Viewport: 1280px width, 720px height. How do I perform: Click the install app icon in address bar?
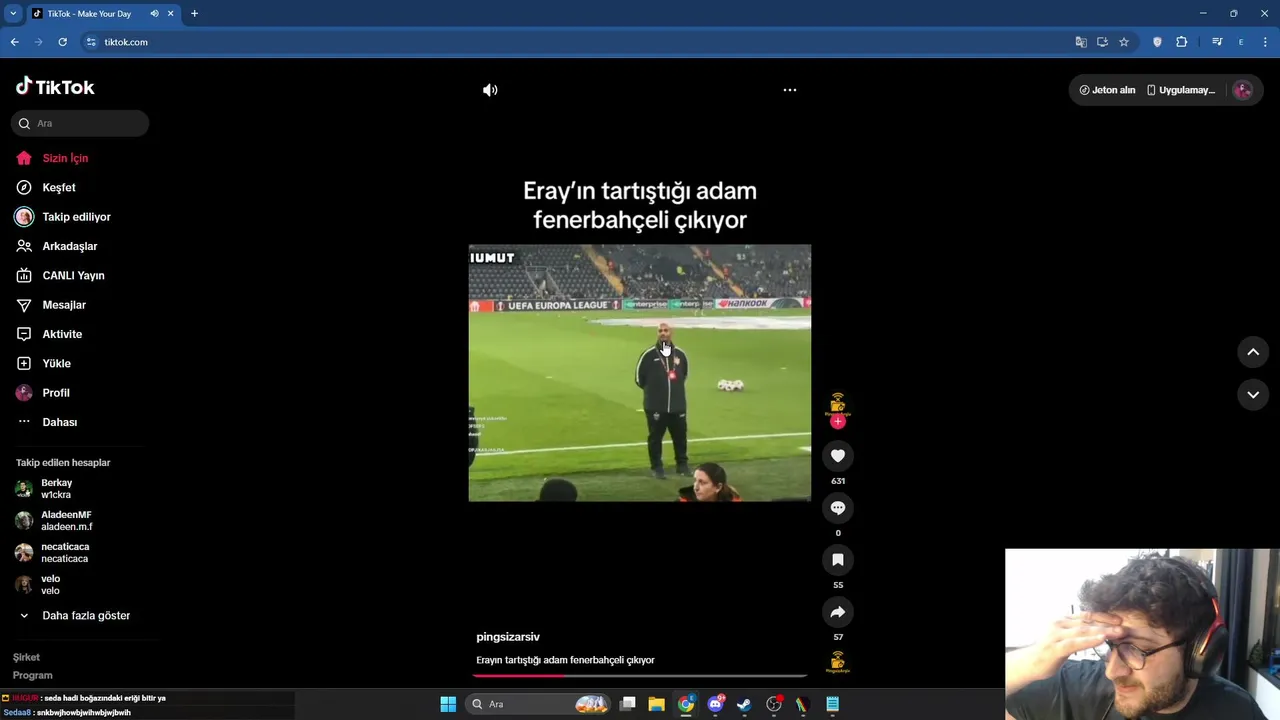pos(1102,42)
